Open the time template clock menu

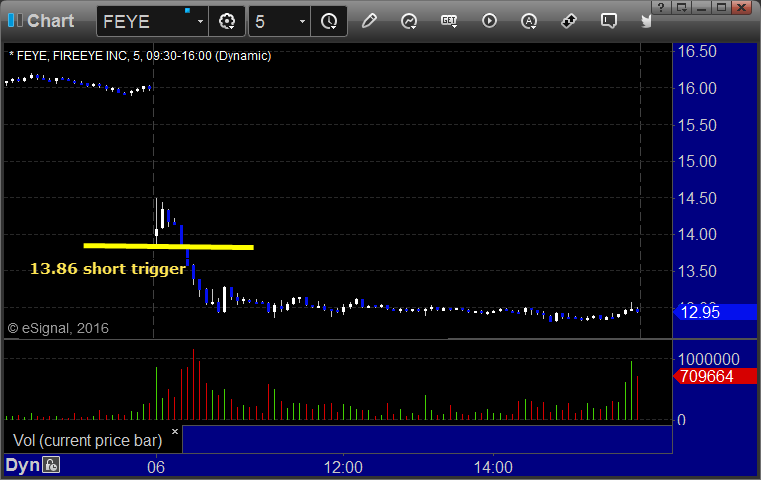pyautogui.click(x=329, y=21)
